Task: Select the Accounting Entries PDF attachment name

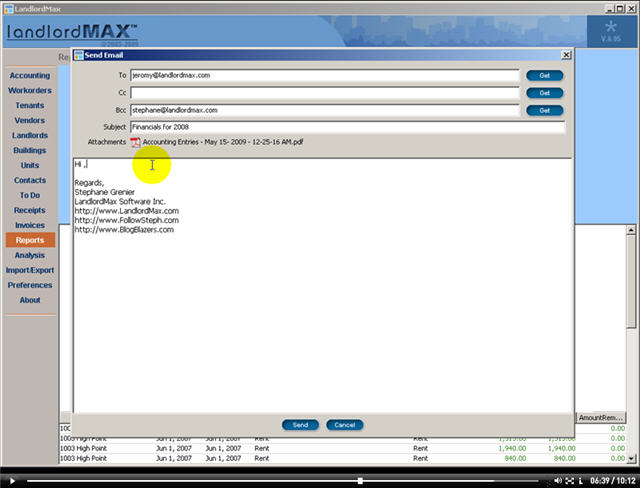Action: point(223,142)
